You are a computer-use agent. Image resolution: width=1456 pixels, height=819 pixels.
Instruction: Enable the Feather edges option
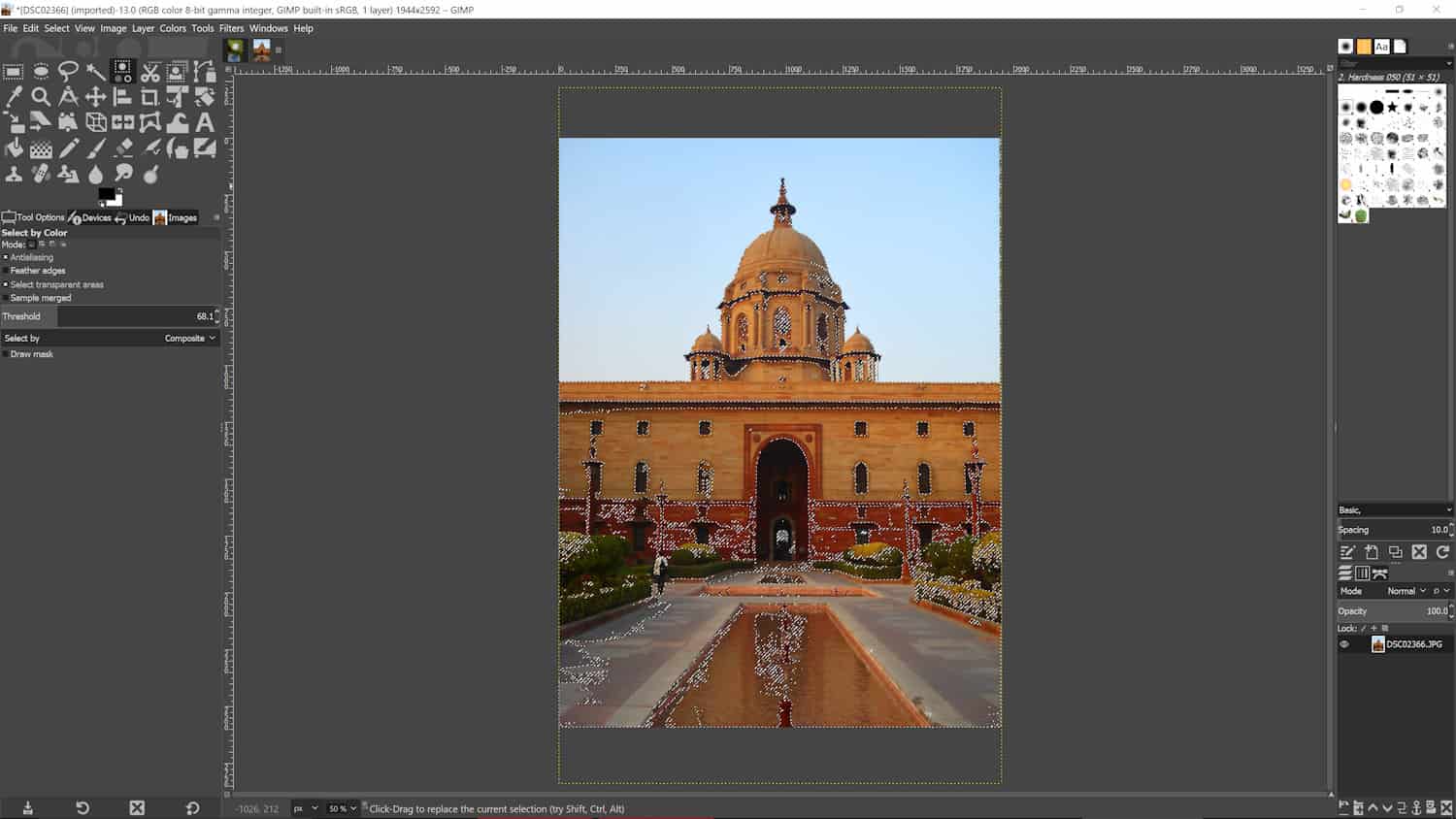pyautogui.click(x=5, y=271)
